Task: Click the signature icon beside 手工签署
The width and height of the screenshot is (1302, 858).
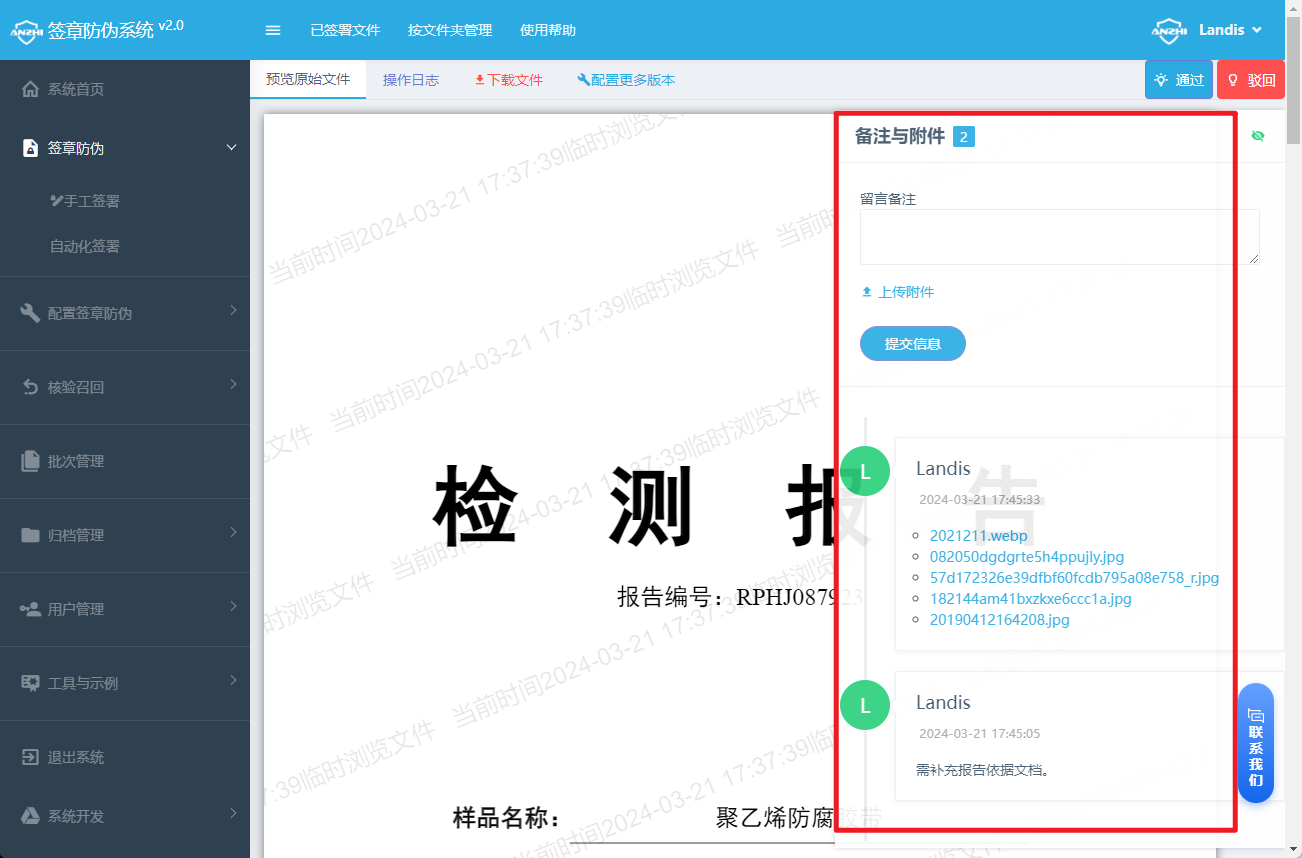Action: (59, 200)
